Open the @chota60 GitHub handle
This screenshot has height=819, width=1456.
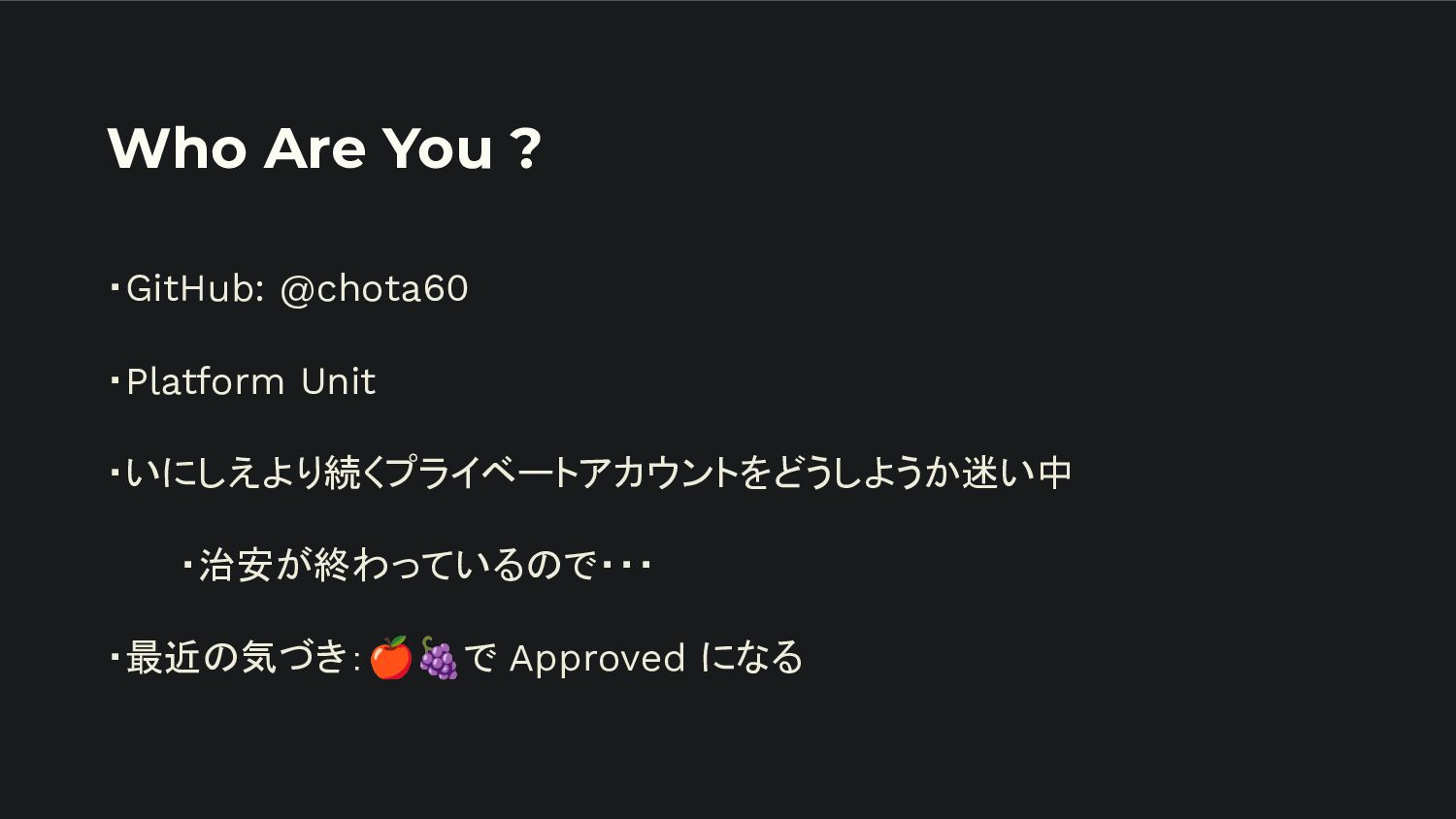pyautogui.click(x=374, y=289)
